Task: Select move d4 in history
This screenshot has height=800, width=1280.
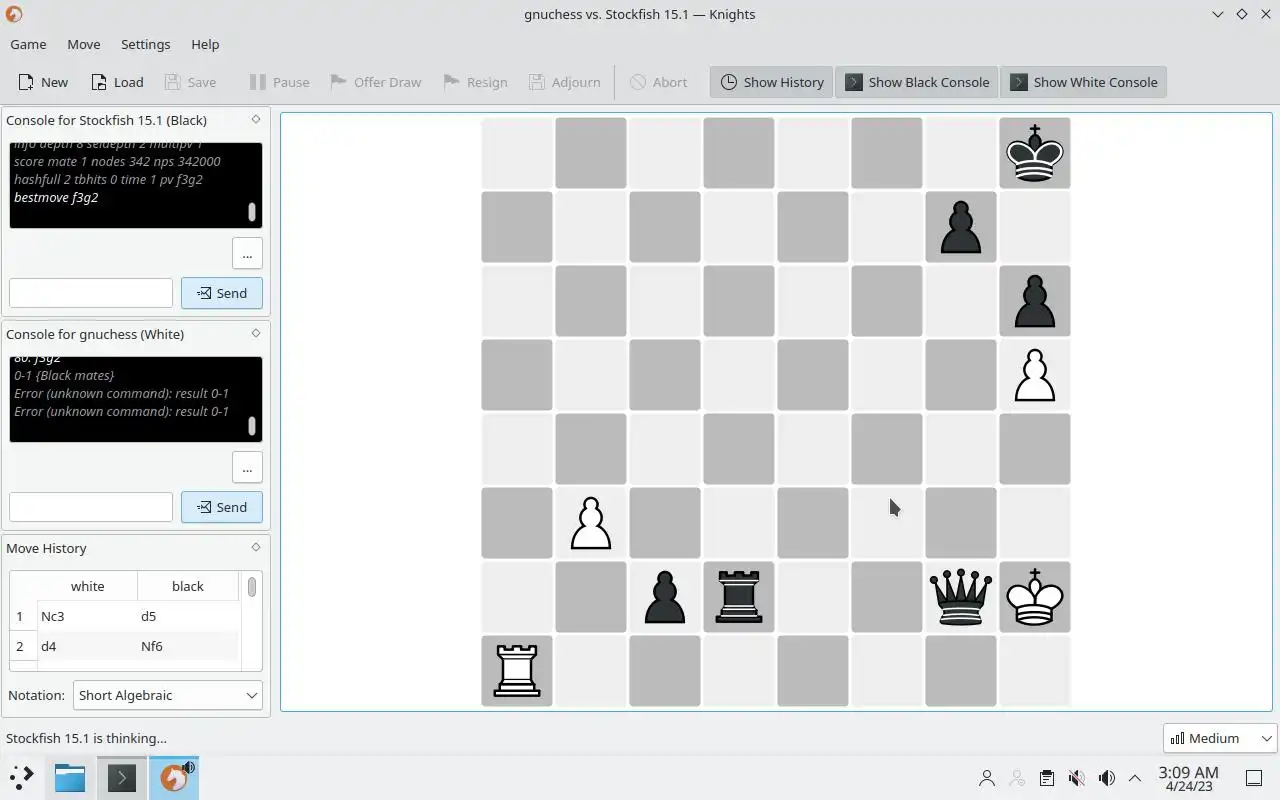Action: point(87,646)
